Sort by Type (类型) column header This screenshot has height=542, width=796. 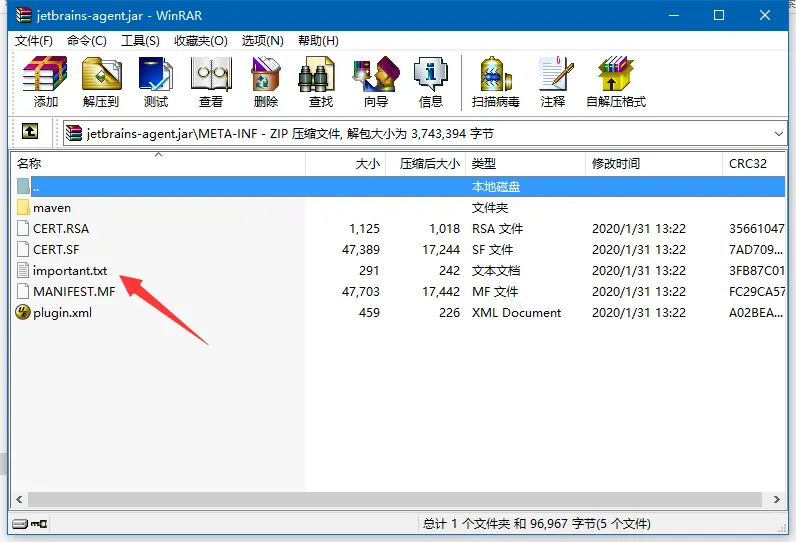[526, 163]
